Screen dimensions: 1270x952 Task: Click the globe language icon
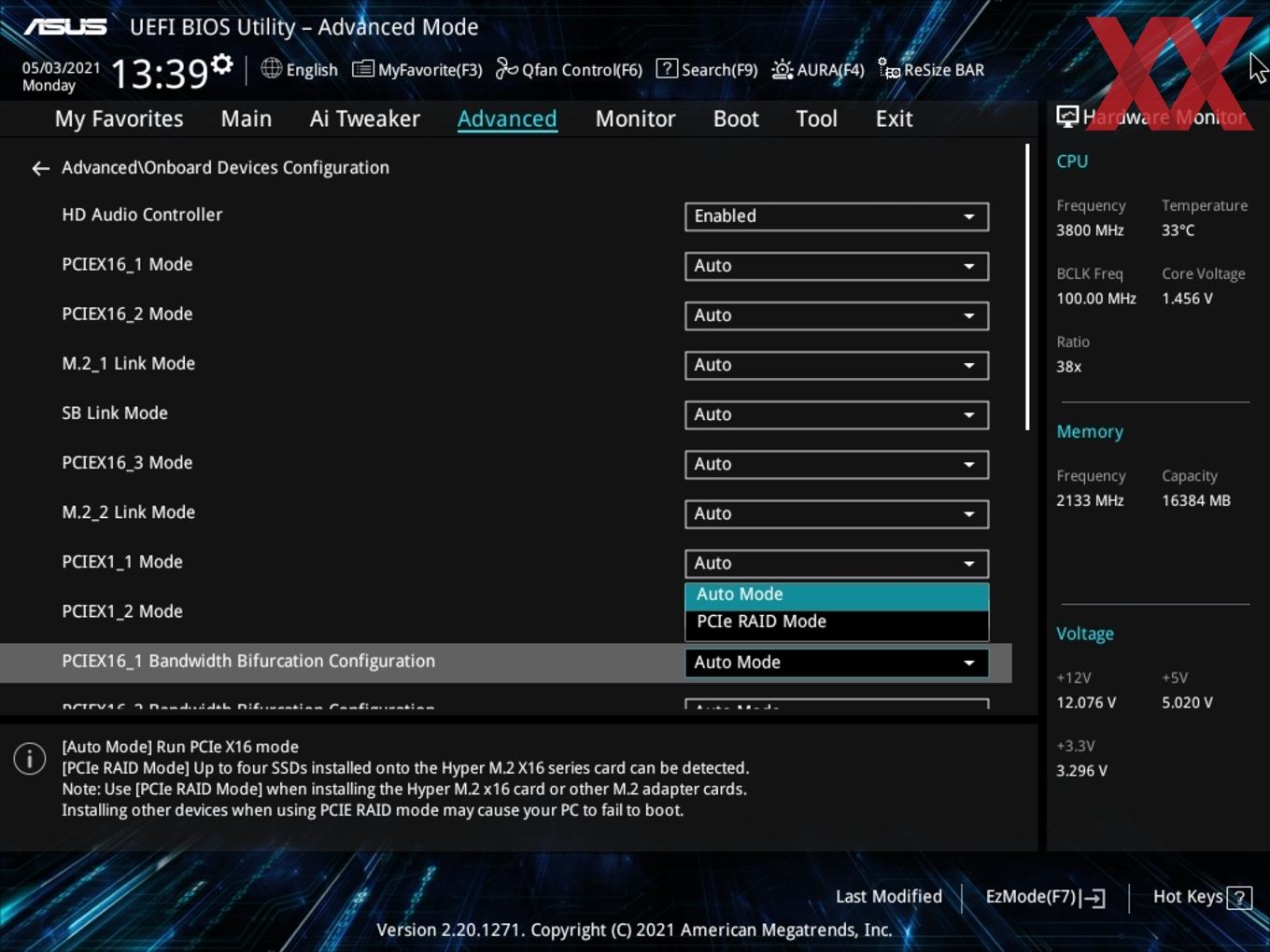click(x=271, y=68)
